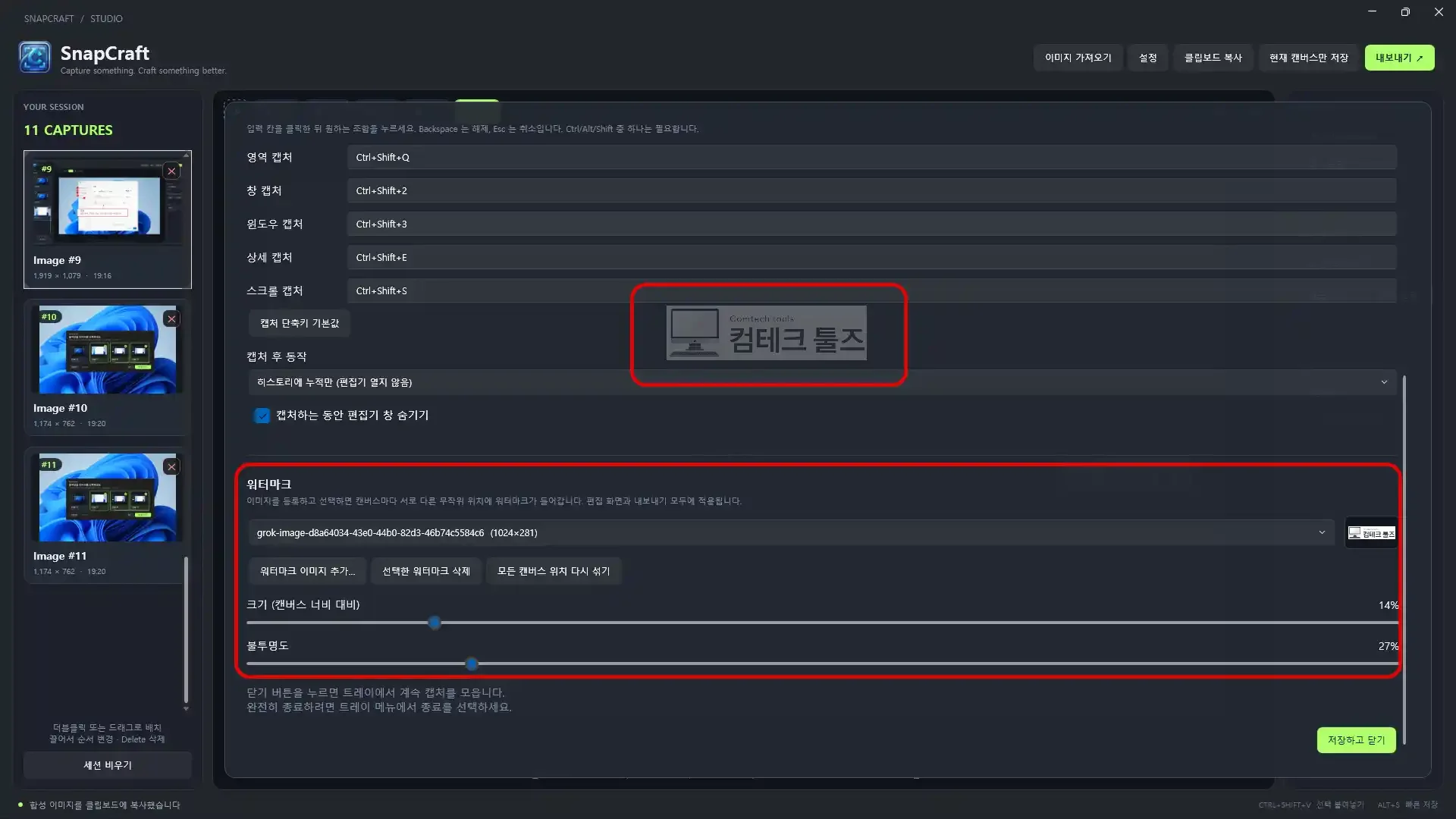Click the 14% size value

point(1389,606)
